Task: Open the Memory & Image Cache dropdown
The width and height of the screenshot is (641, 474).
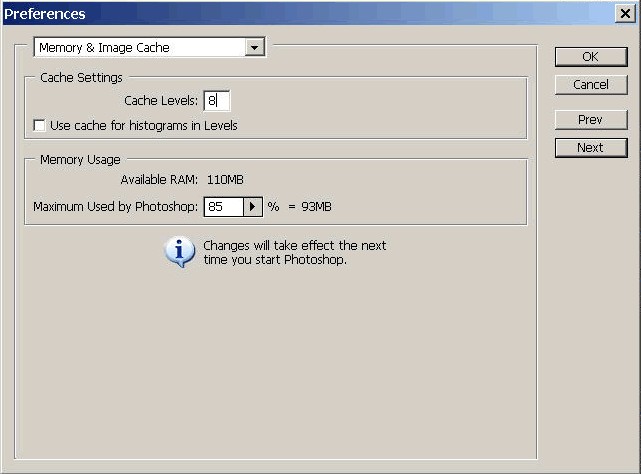Action: 150,47
